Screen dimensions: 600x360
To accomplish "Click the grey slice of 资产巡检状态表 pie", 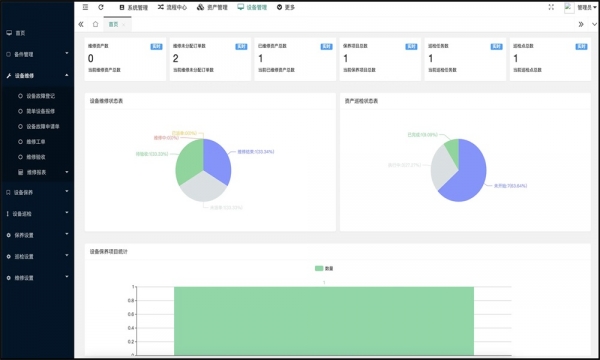I will tap(442, 168).
